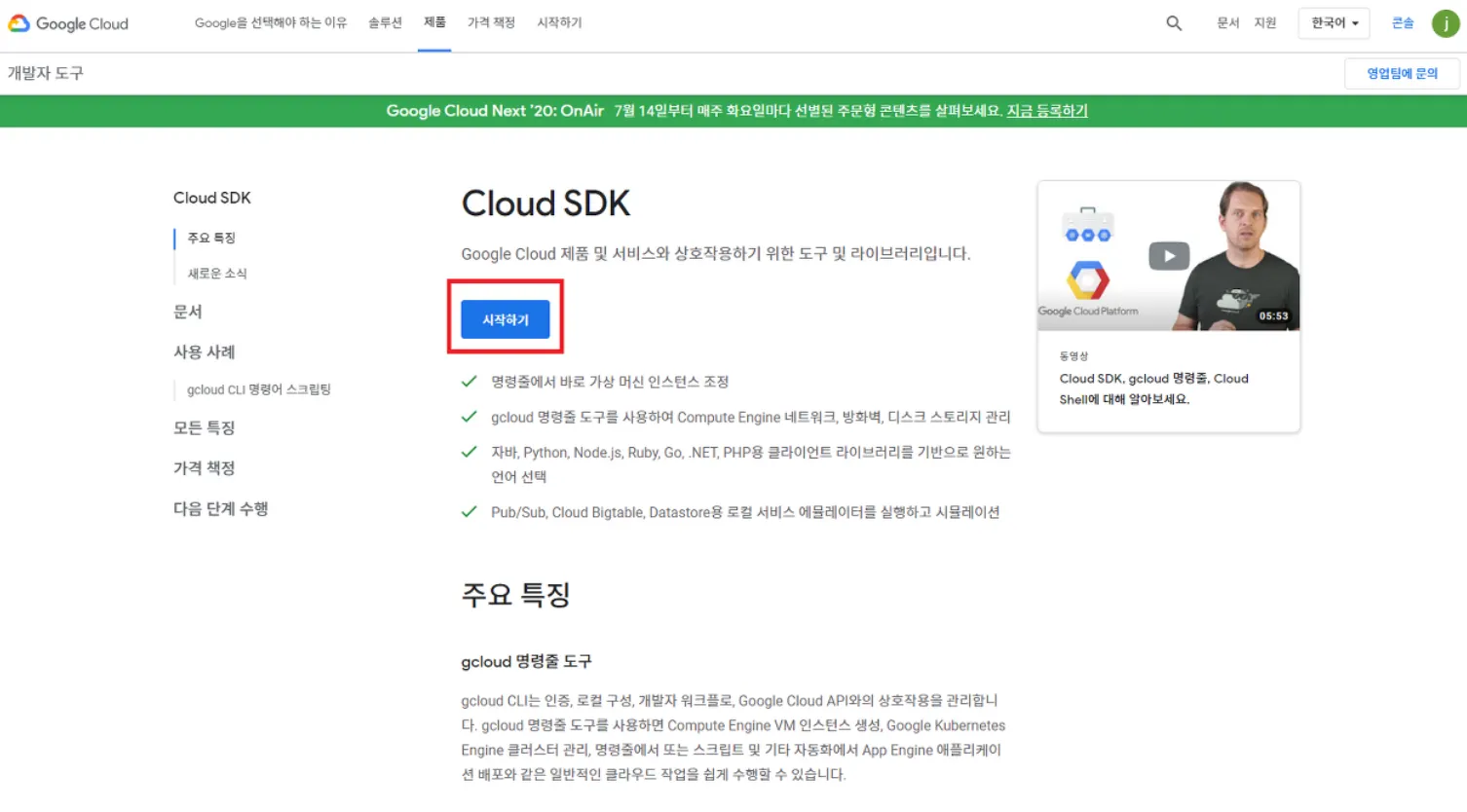Go to 다음 단계 수행 in sidebar

click(x=221, y=508)
